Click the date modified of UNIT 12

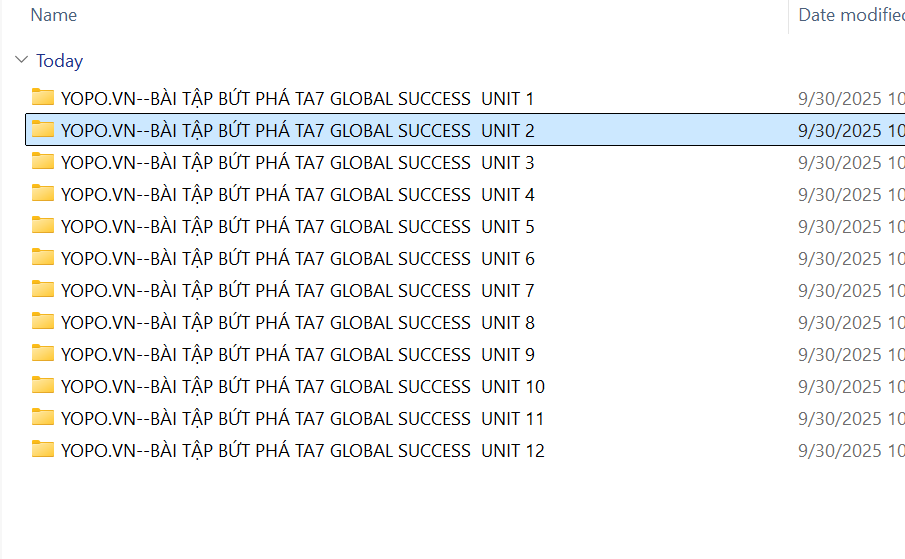(x=851, y=451)
